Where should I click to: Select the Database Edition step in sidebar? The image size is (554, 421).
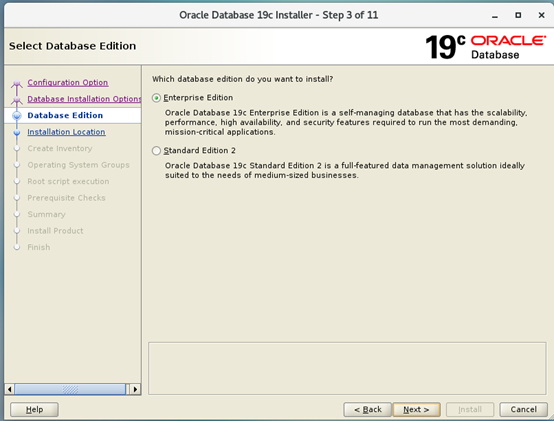tap(65, 115)
